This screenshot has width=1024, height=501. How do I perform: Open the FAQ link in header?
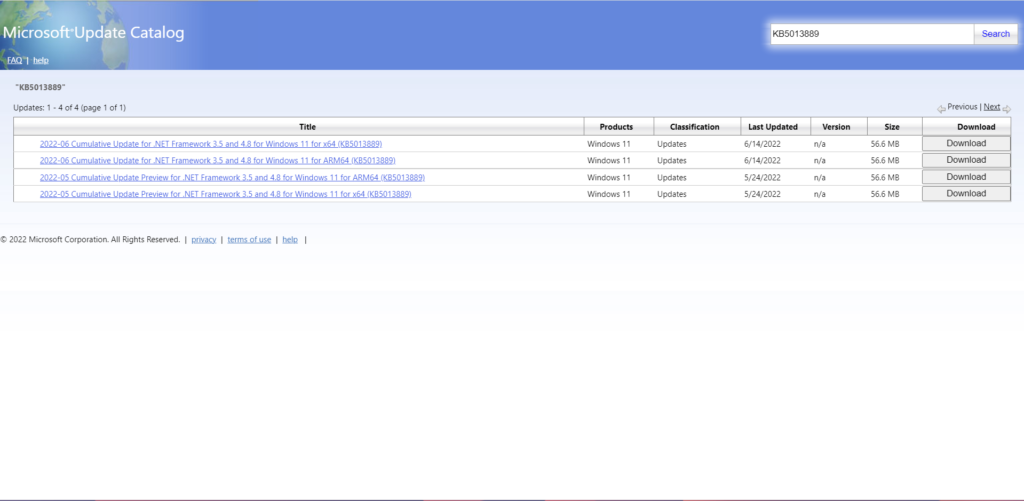(x=14, y=60)
